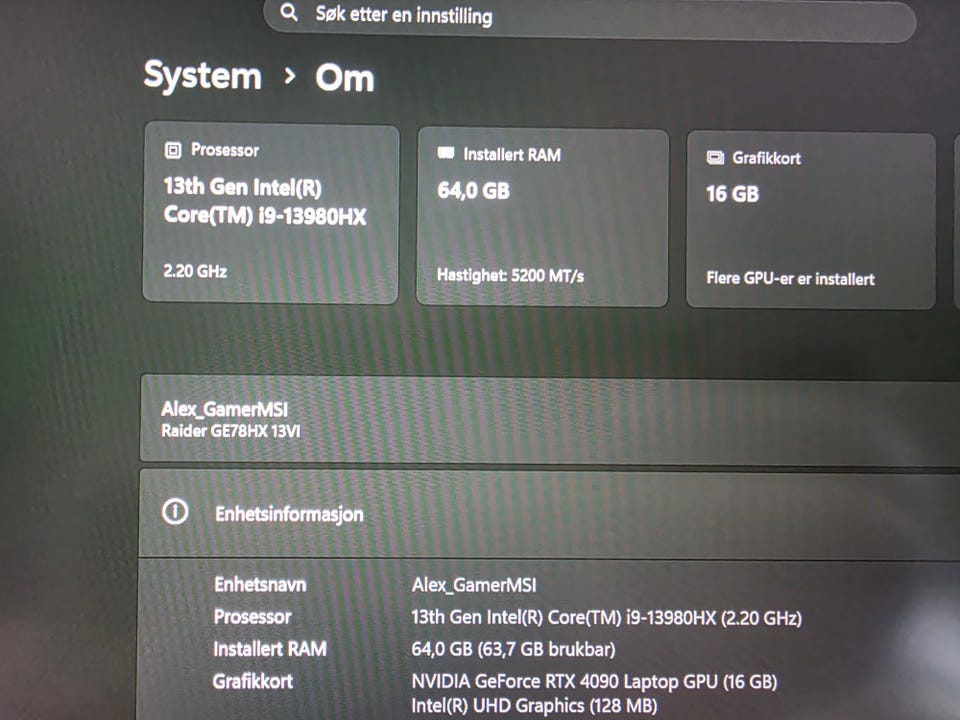
Task: Click 'Flere GPU-er er installert' text
Action: pyautogui.click(x=790, y=279)
